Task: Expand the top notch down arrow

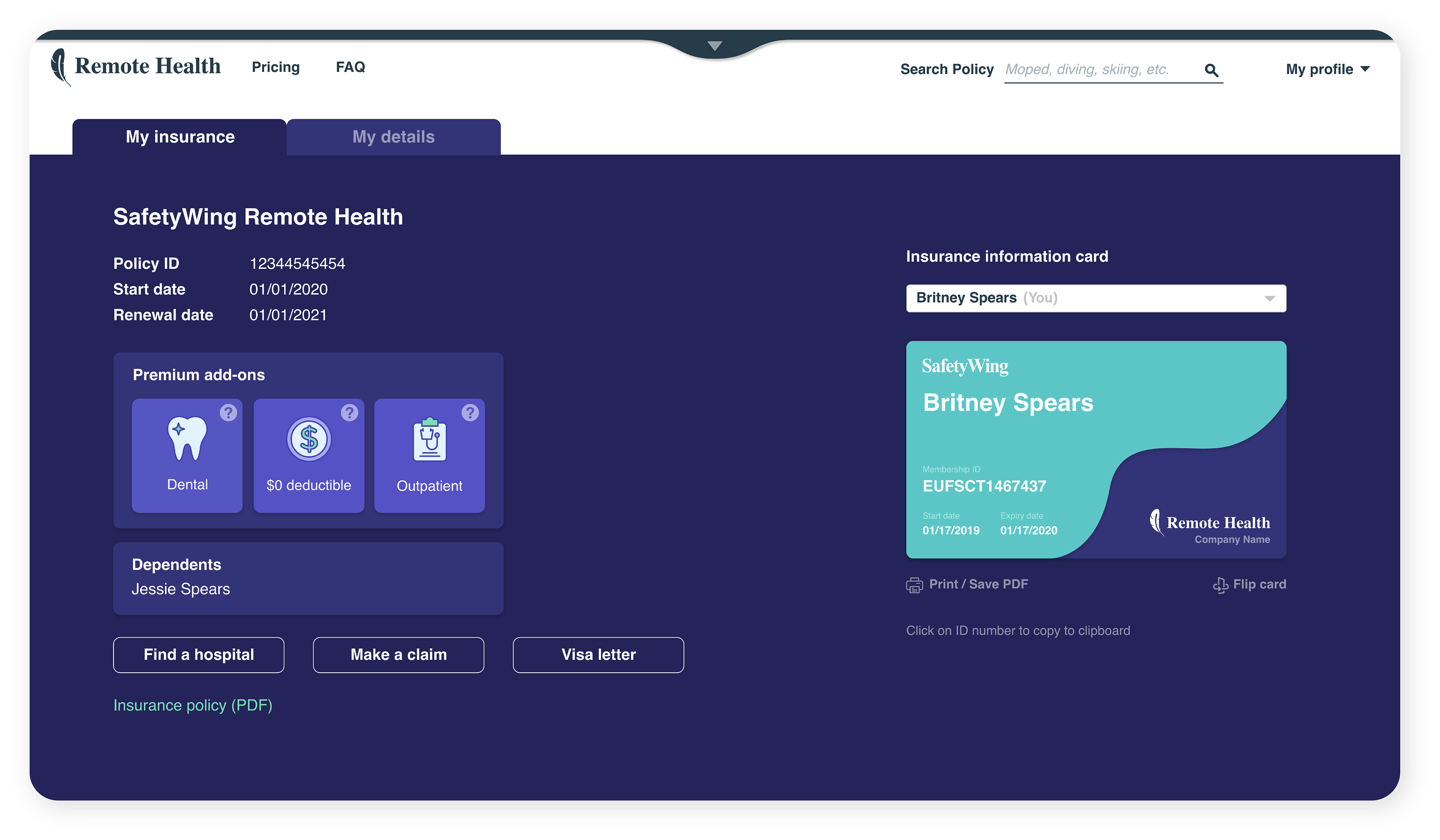Action: (x=714, y=46)
